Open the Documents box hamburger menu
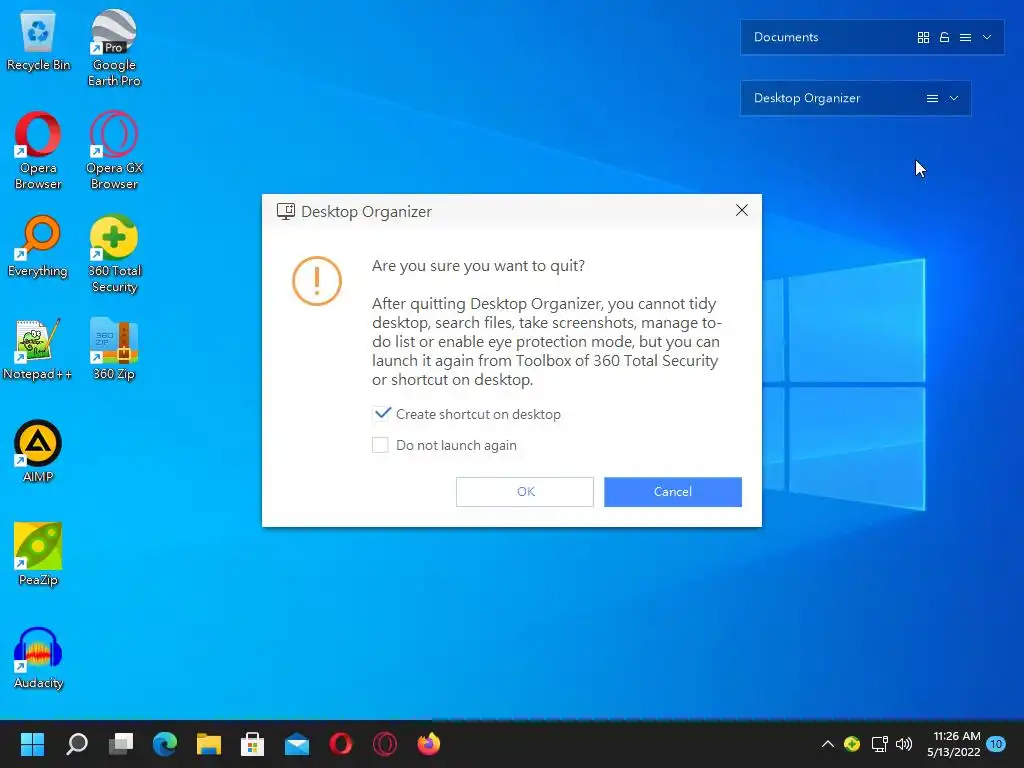This screenshot has height=768, width=1024. 965,37
